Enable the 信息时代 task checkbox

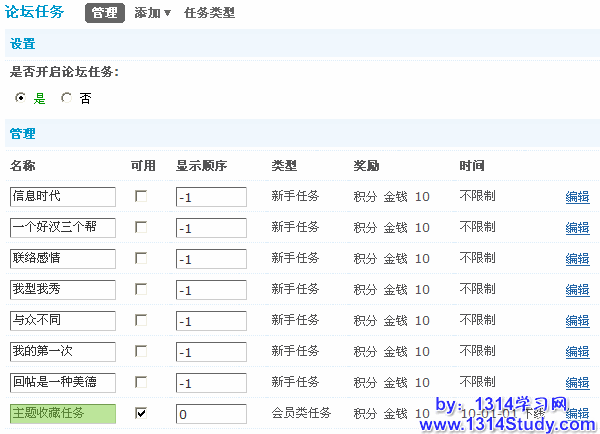[x=141, y=196]
